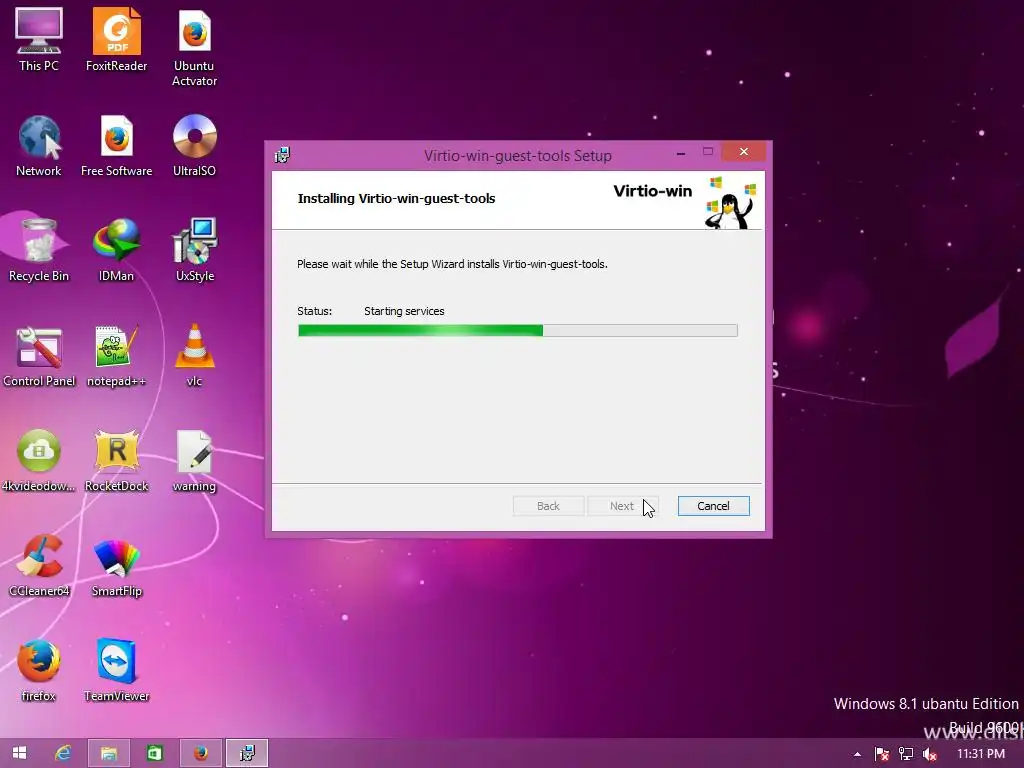
Task: Open the Setup window system menu icon
Action: 282,155
